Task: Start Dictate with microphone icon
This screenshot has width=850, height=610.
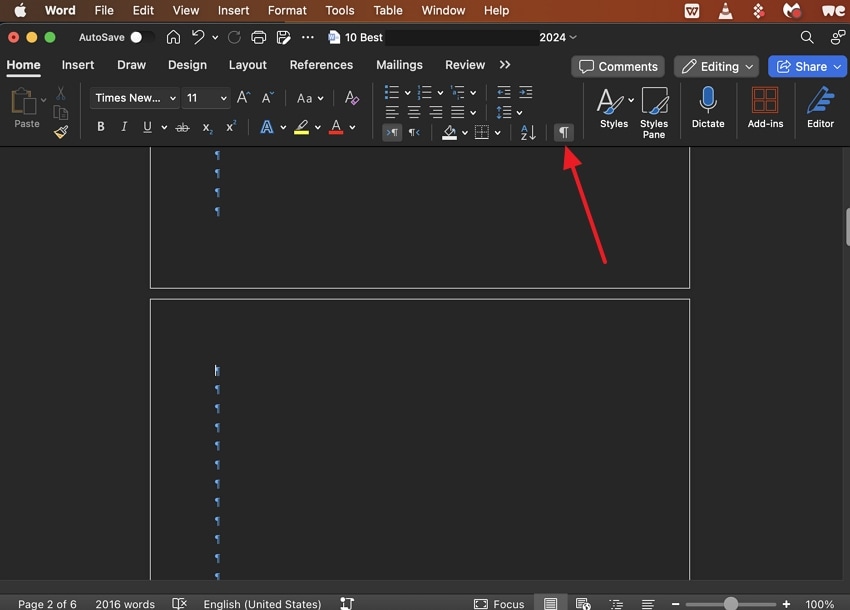Action: (x=708, y=107)
